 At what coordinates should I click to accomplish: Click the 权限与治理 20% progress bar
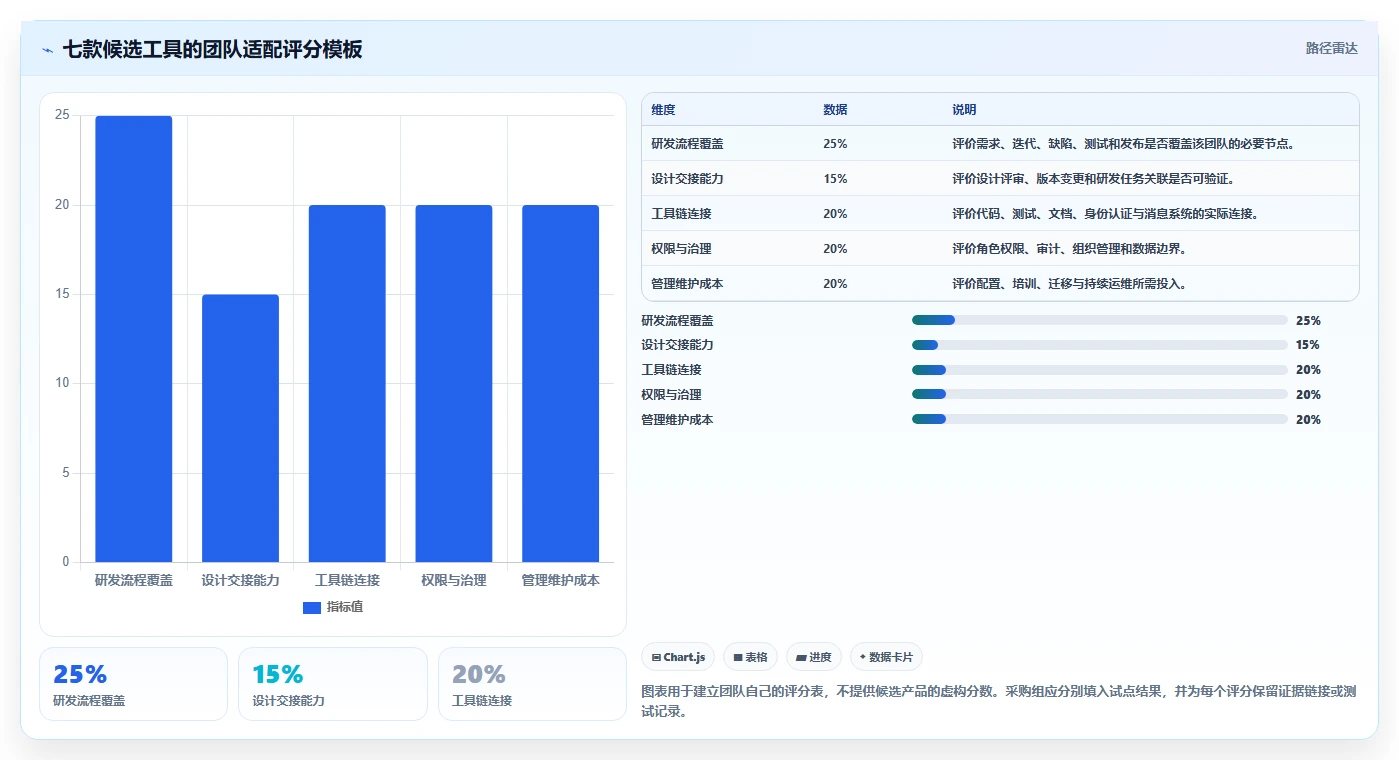pyautogui.click(x=1100, y=395)
